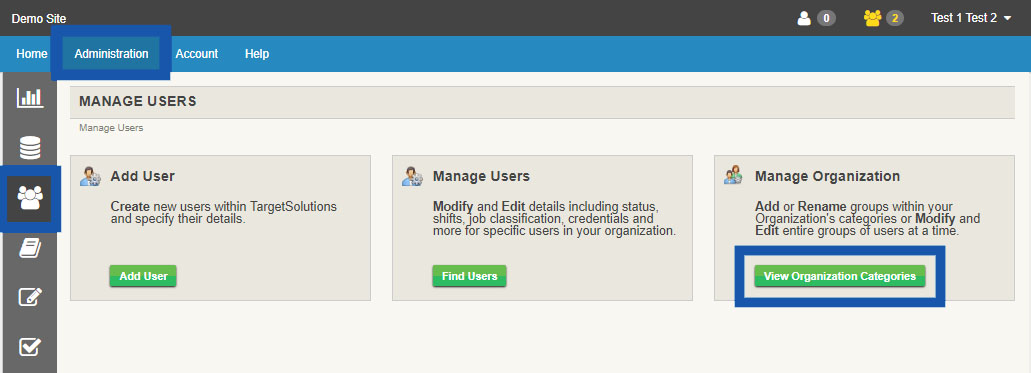Click the Manage Users card heading
Screen dimensions: 1031x373
click(481, 176)
